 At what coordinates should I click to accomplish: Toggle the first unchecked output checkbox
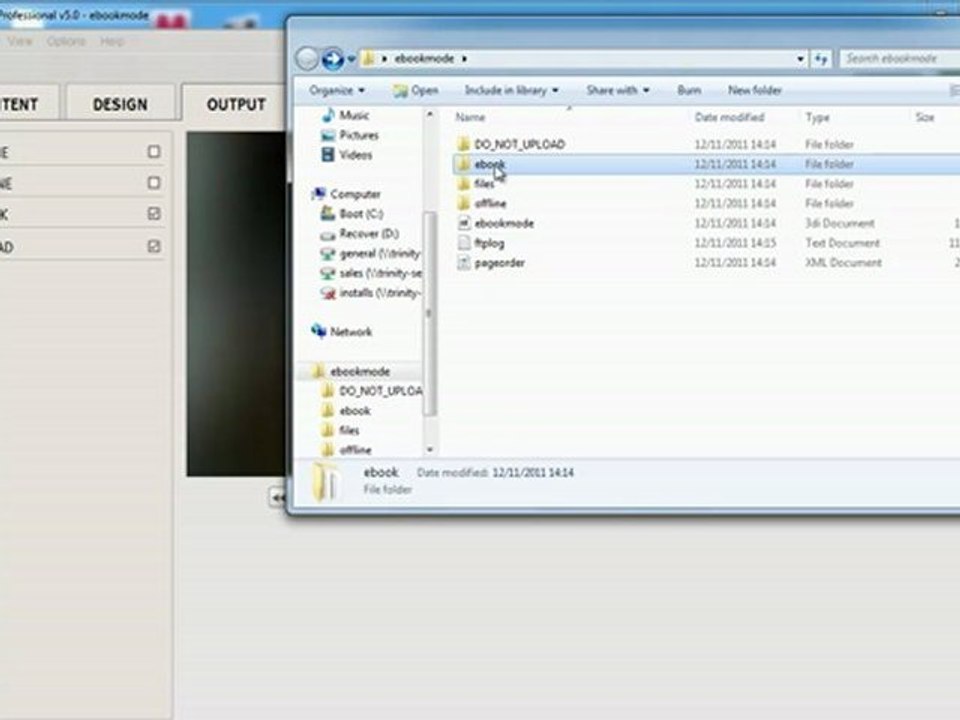tap(154, 152)
